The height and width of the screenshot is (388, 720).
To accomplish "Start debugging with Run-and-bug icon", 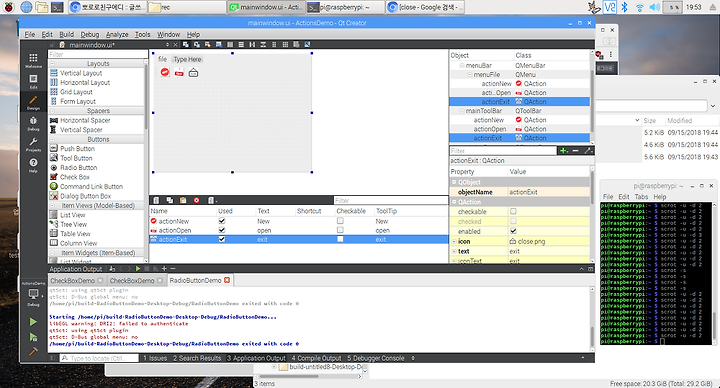I will click(33, 337).
